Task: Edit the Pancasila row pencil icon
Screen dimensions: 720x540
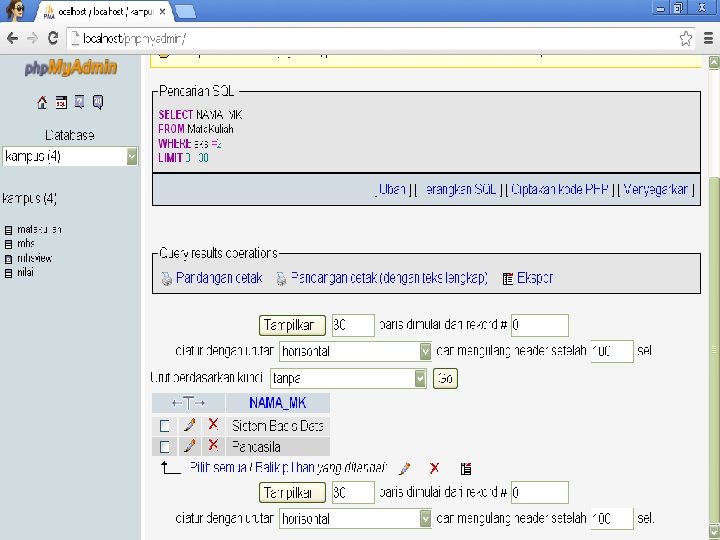Action: click(x=189, y=445)
